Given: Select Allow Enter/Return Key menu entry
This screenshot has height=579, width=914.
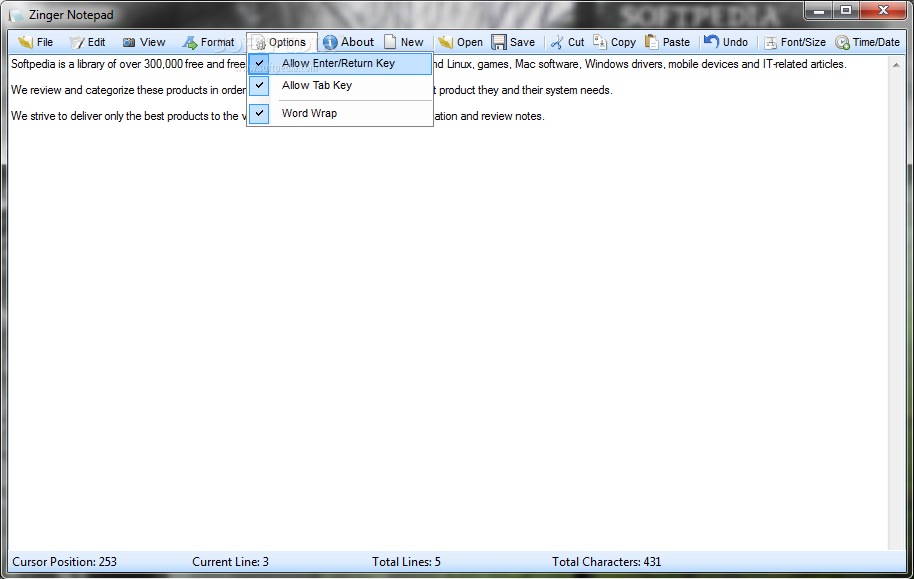Looking at the screenshot, I should pyautogui.click(x=340, y=63).
